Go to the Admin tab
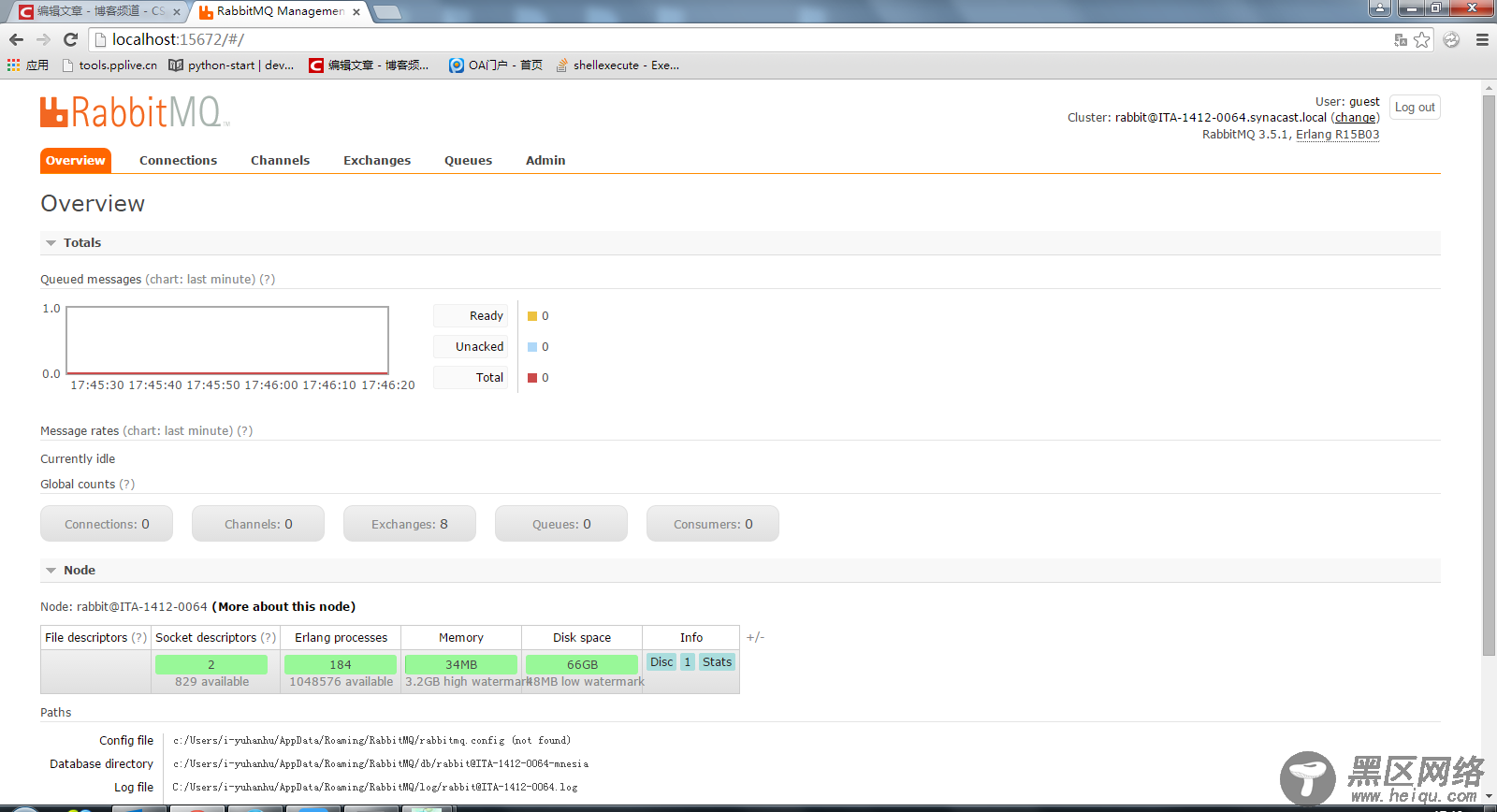The image size is (1497, 812). click(x=545, y=160)
